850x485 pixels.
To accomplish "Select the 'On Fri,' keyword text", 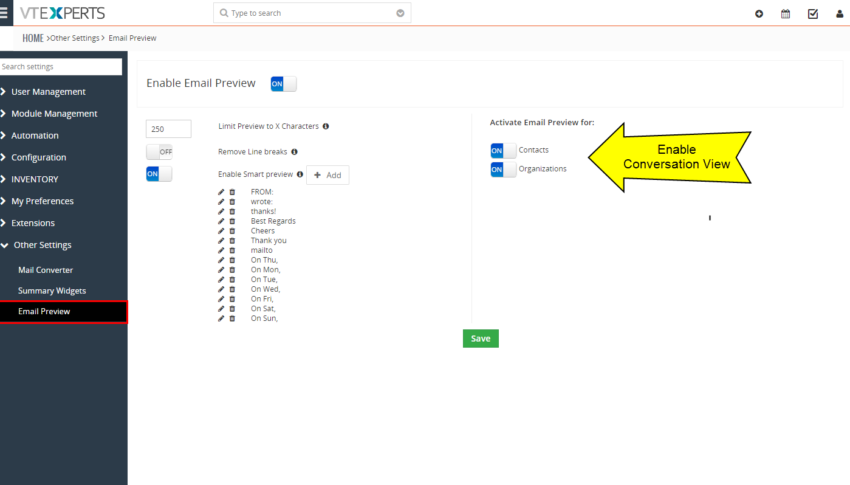I will pos(262,299).
